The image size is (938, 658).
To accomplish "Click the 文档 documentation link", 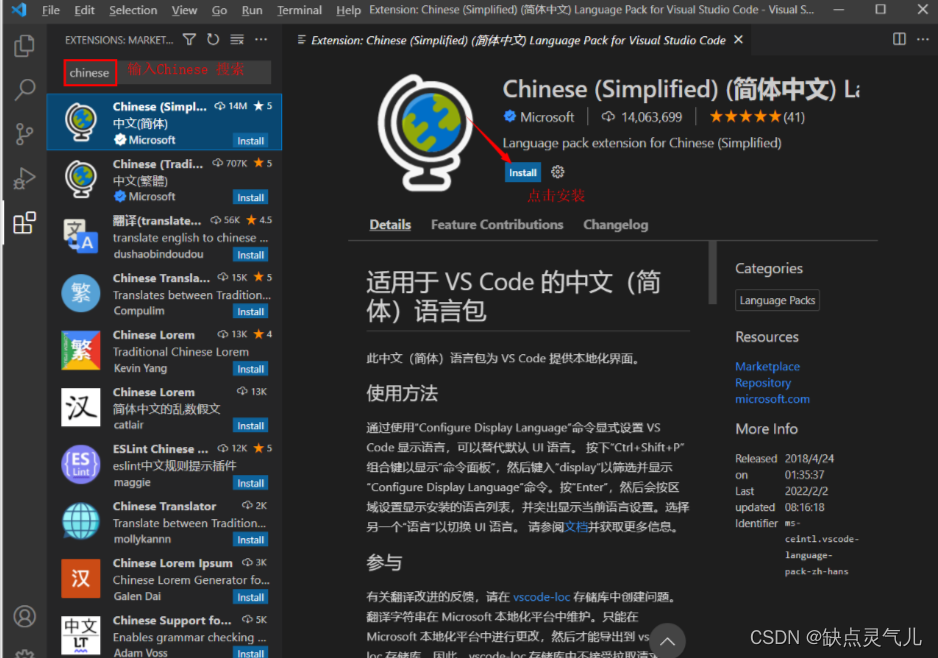I will [576, 527].
